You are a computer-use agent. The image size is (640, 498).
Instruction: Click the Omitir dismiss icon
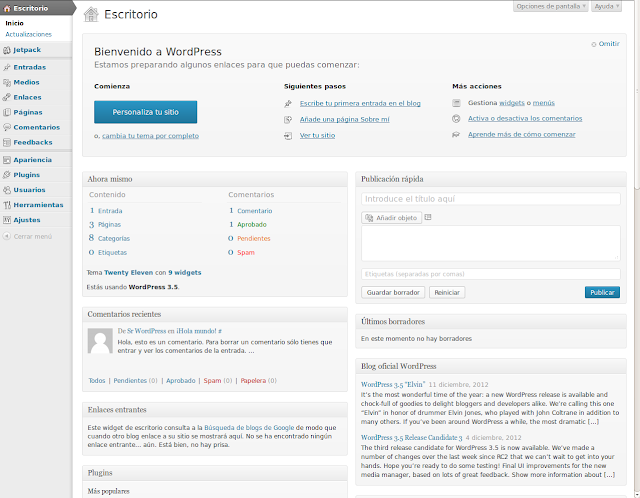(593, 44)
